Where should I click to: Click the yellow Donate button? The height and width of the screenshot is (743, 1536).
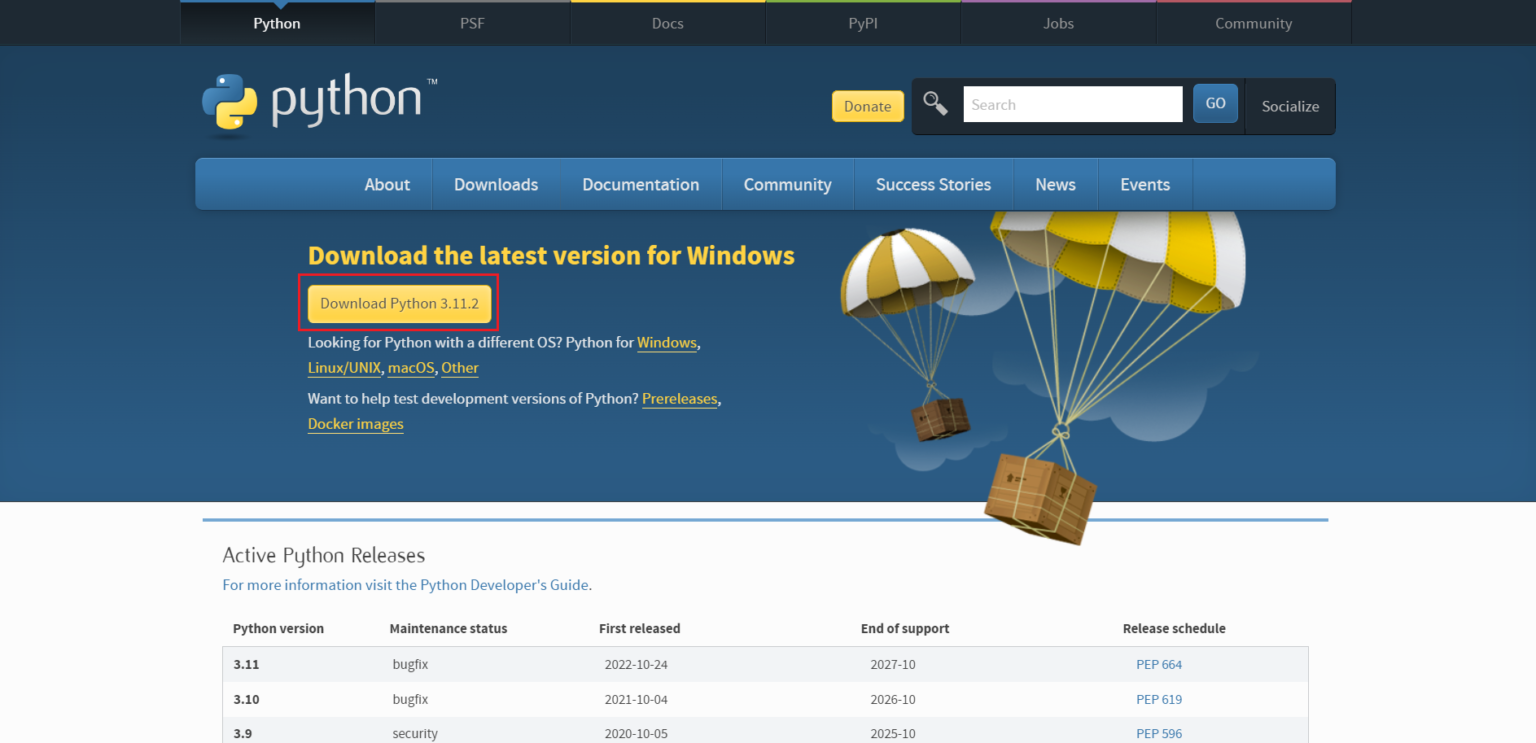pyautogui.click(x=867, y=106)
